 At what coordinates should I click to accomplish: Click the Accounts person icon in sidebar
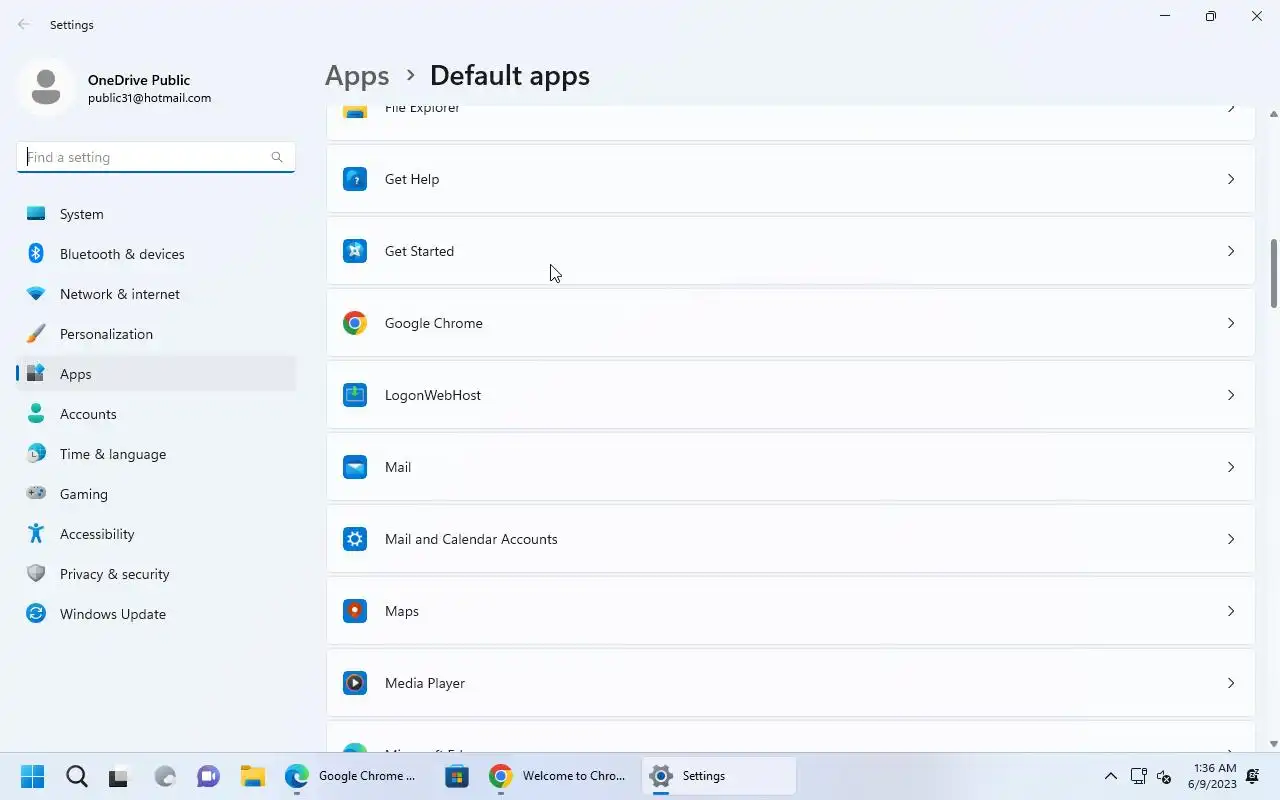[36, 414]
